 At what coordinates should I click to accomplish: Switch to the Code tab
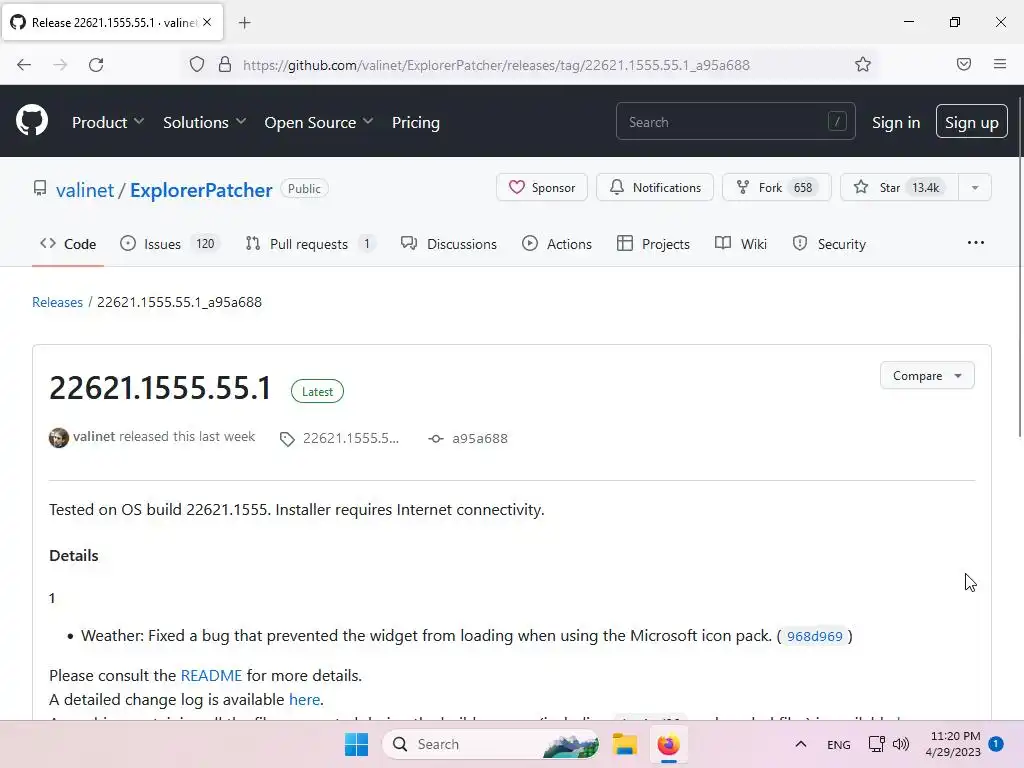(x=68, y=244)
